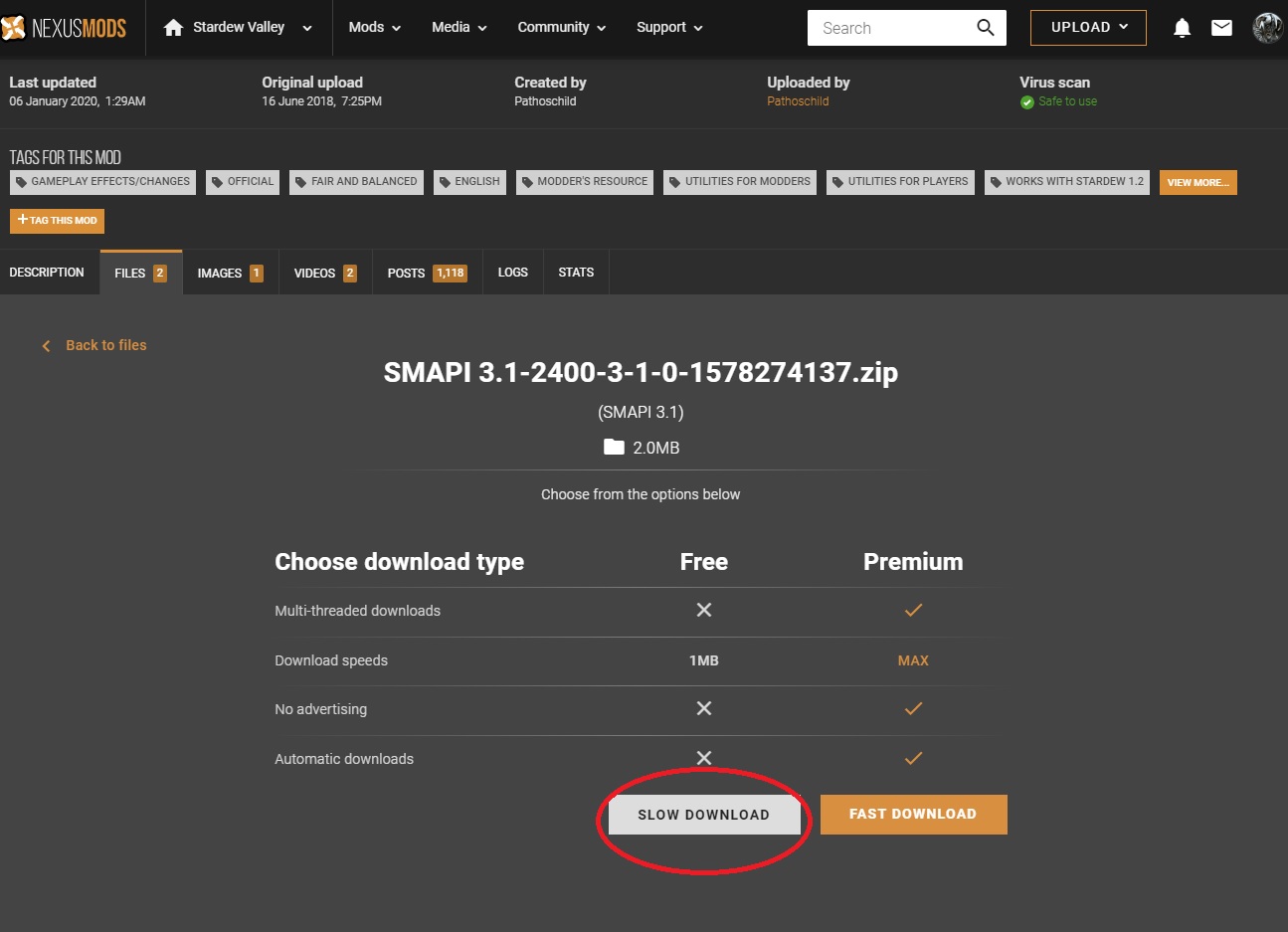Screen dimensions: 1288x932
Task: Select the Files tab
Action: point(140,273)
